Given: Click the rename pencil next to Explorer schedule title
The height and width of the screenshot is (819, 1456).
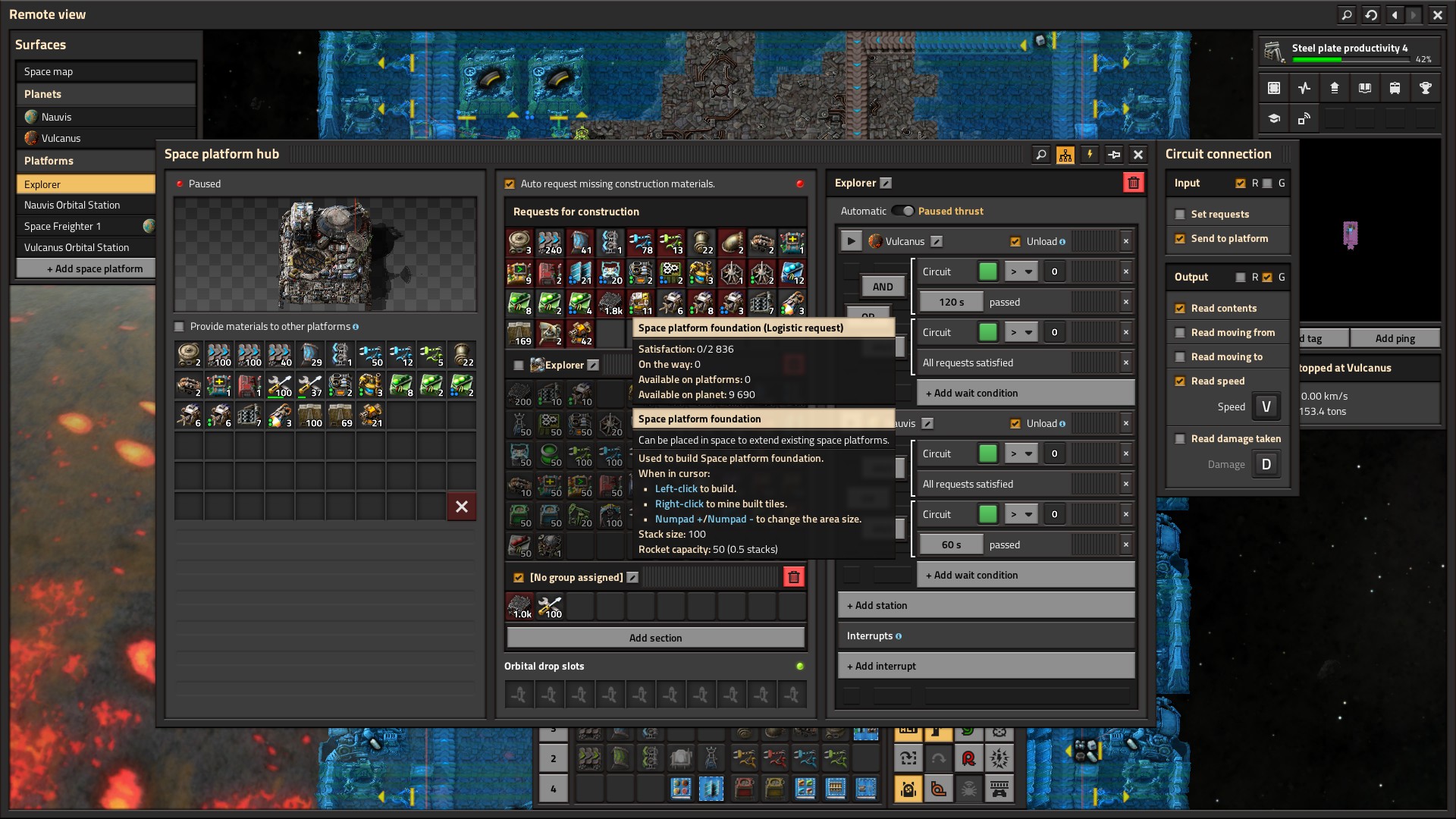Looking at the screenshot, I should pos(886,183).
